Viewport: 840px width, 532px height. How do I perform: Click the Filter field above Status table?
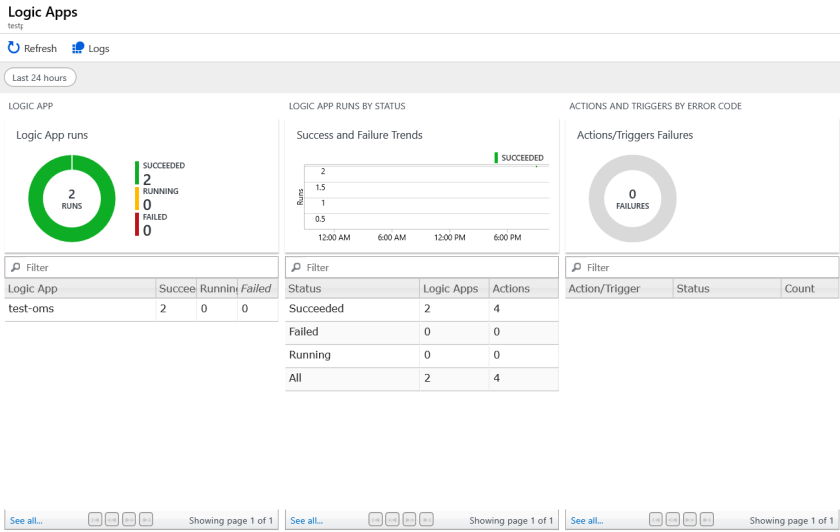tap(421, 268)
